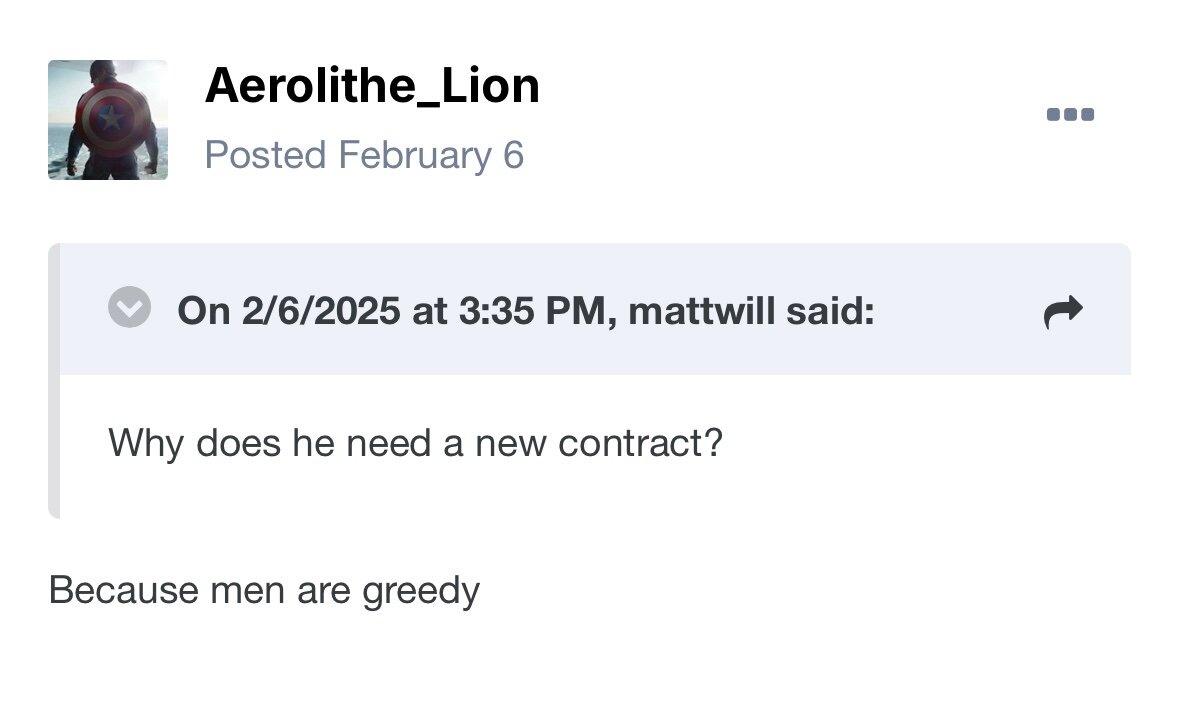Screen dimensions: 1179x707
Task: Open Aerolithe_Lion's Captain America avatar
Action: 108,120
